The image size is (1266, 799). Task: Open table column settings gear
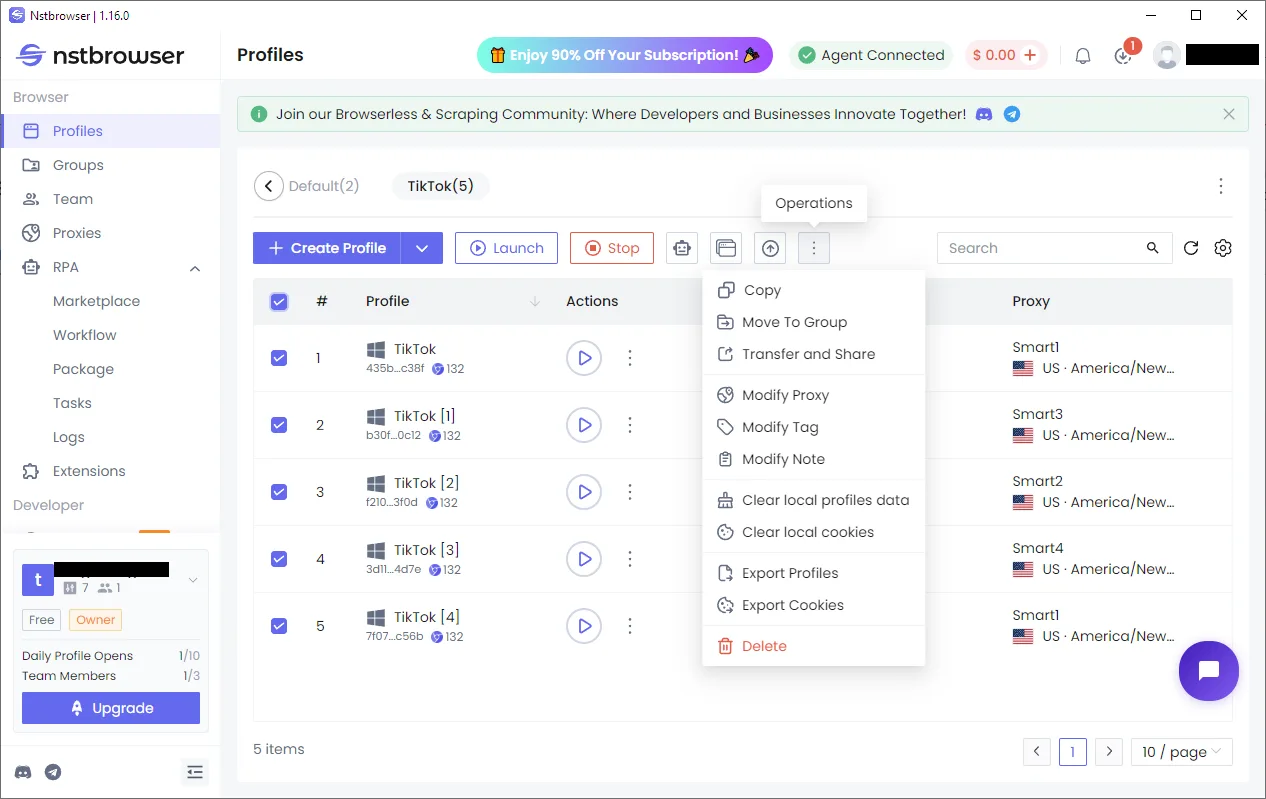[1223, 248]
